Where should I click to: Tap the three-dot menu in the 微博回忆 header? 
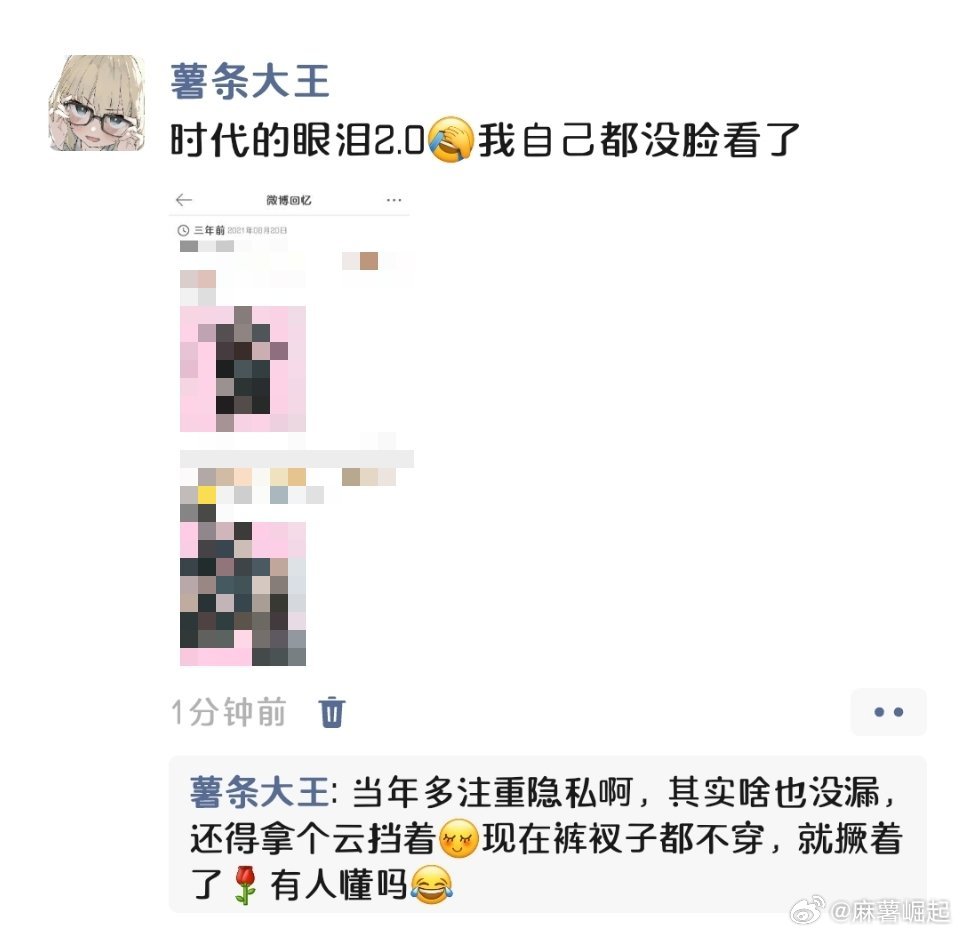pos(394,200)
